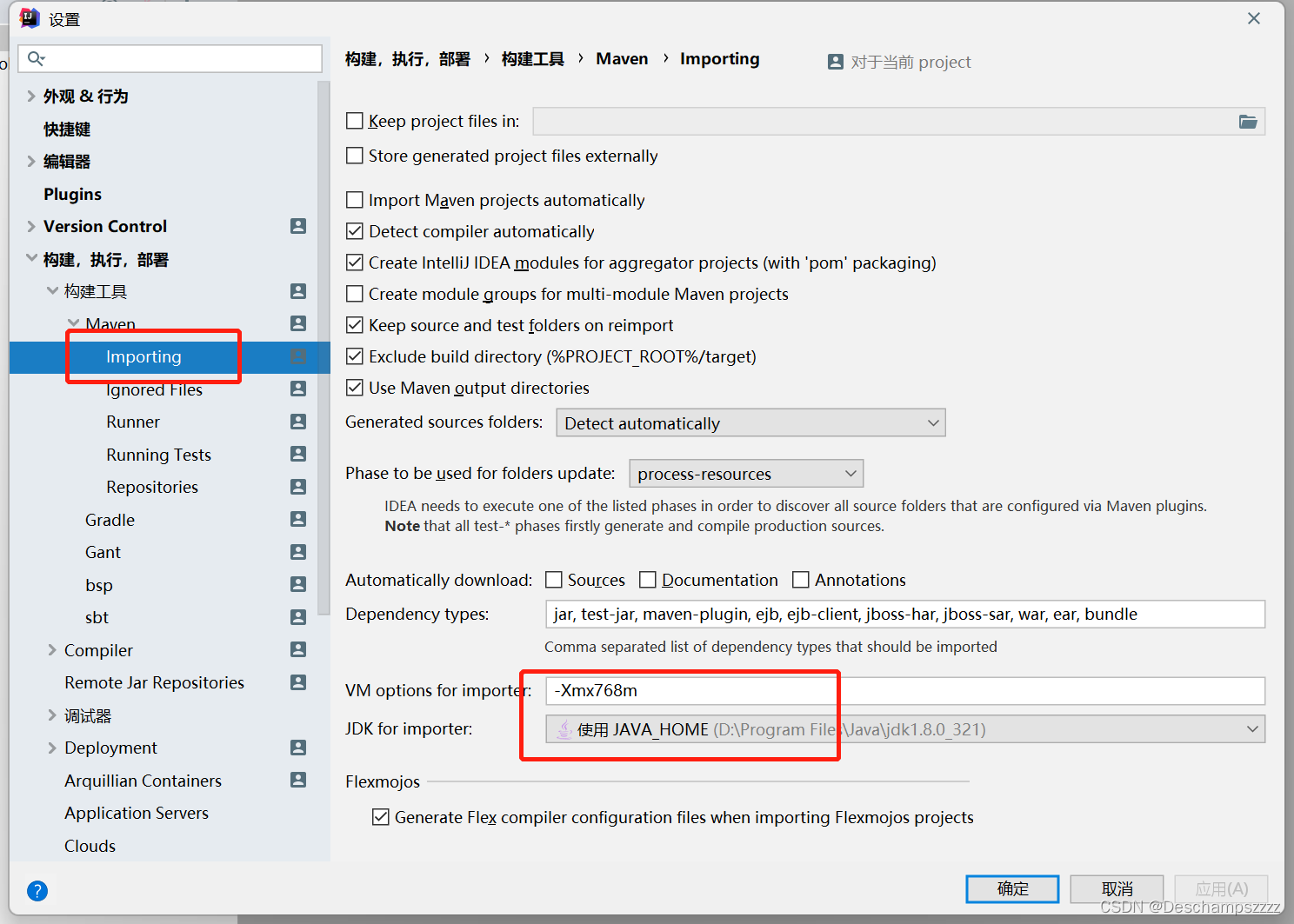Screen dimensions: 1294x924
Task: Toggle Use Maven output directories
Action: (x=355, y=388)
